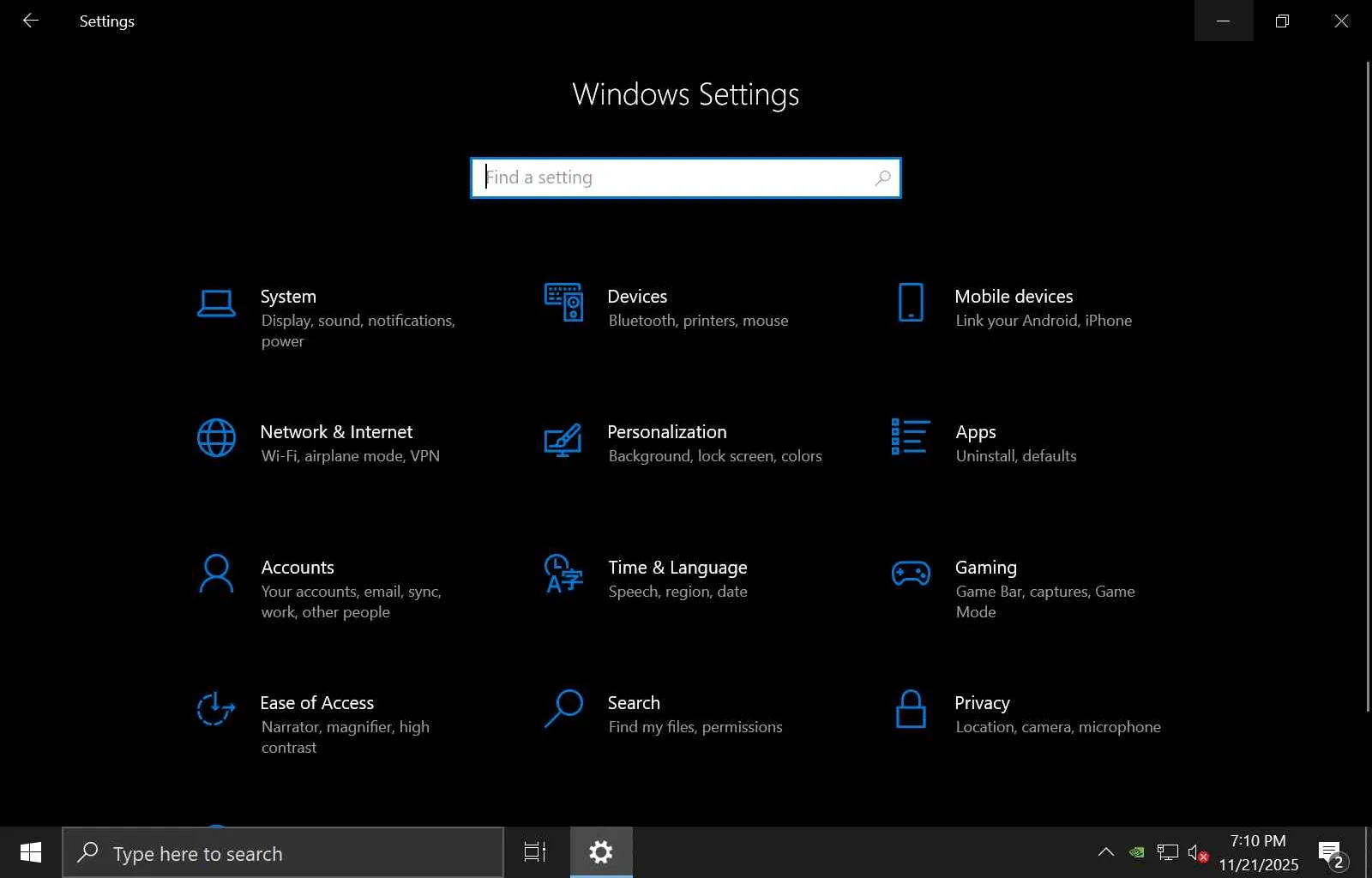
Task: Open Personalization via its paintbrush icon
Action: [x=563, y=440]
